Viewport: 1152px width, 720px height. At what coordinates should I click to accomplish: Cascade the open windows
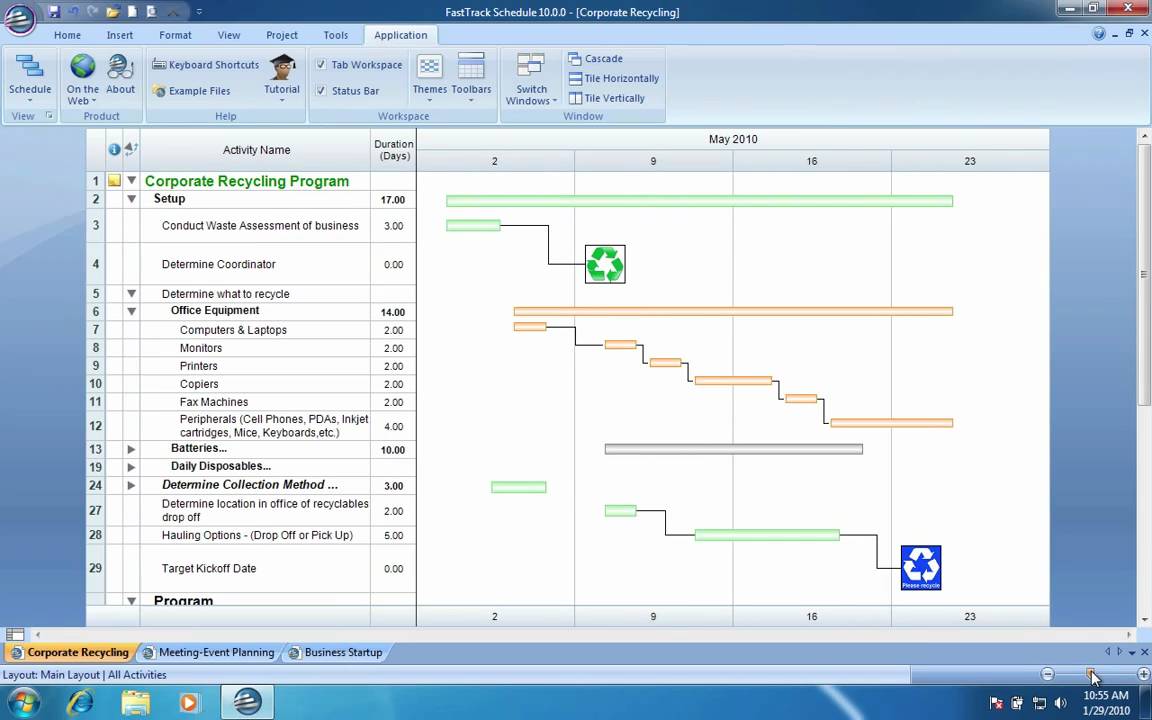pyautogui.click(x=596, y=58)
